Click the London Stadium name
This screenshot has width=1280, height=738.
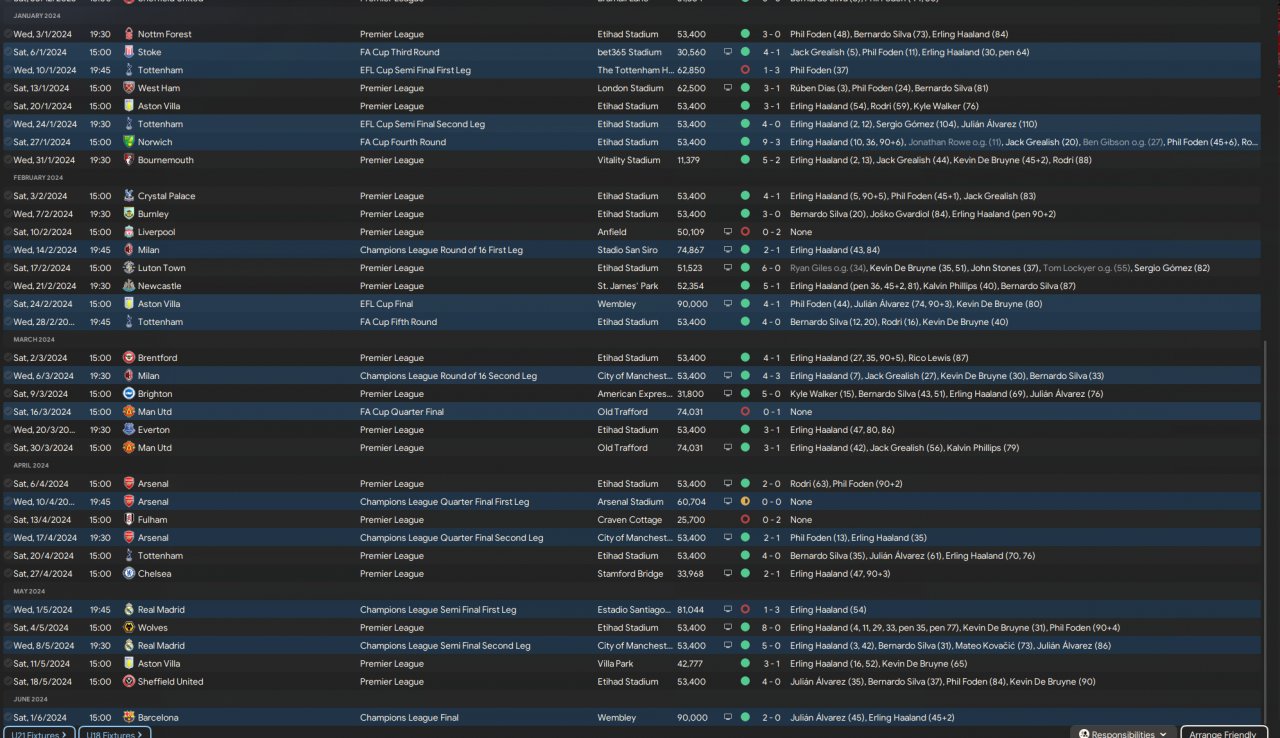(630, 88)
